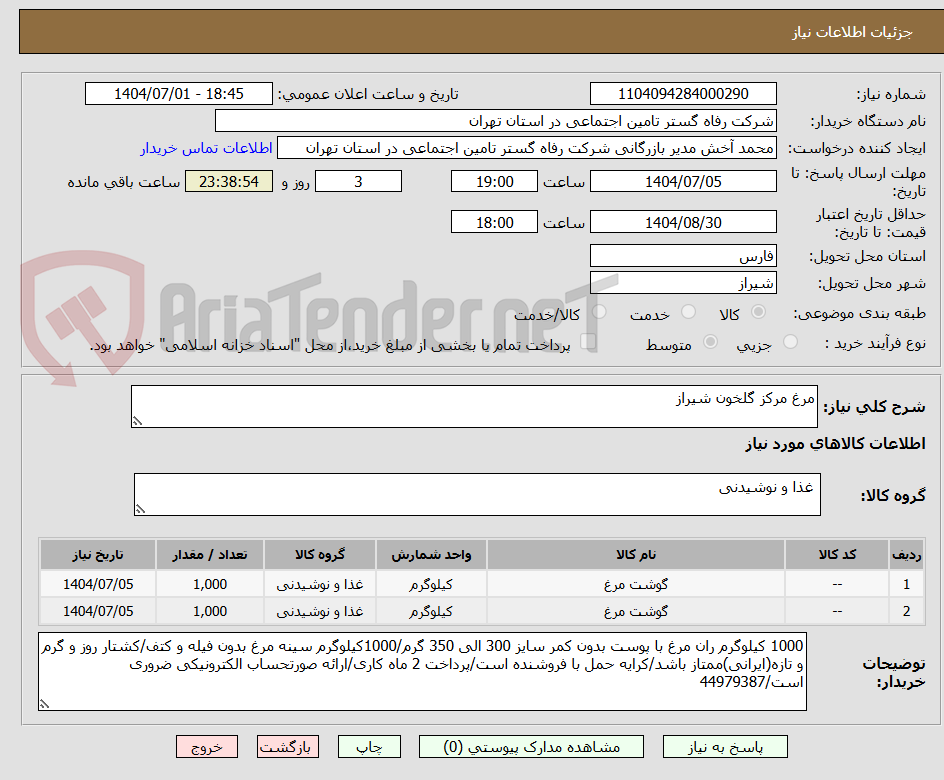
Task: Click the شرح کلی نیاز text area
Action: 474,407
